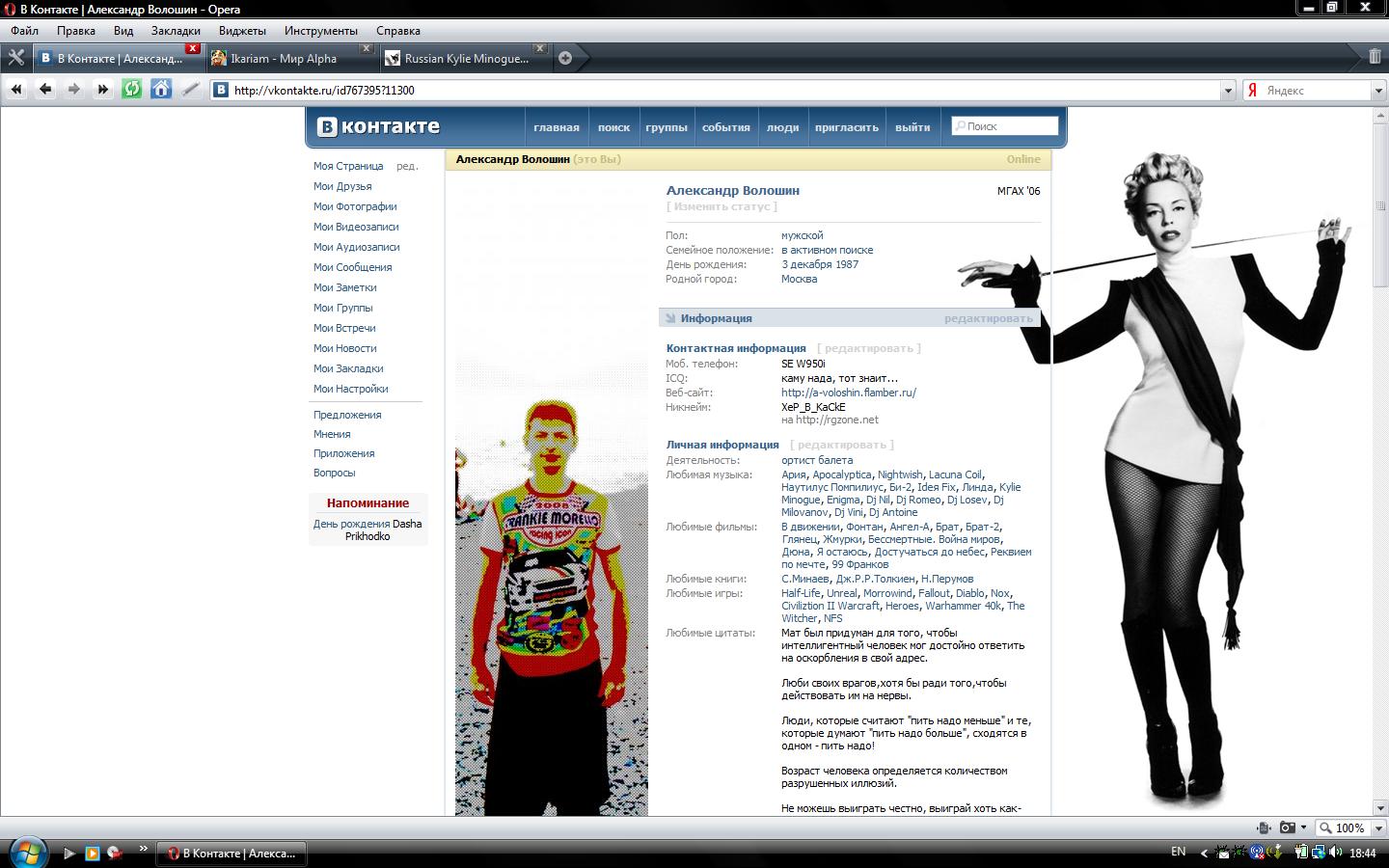Image resolution: width=1389 pixels, height=868 pixels.
Task: Open группы in the VK header
Action: coord(667,127)
